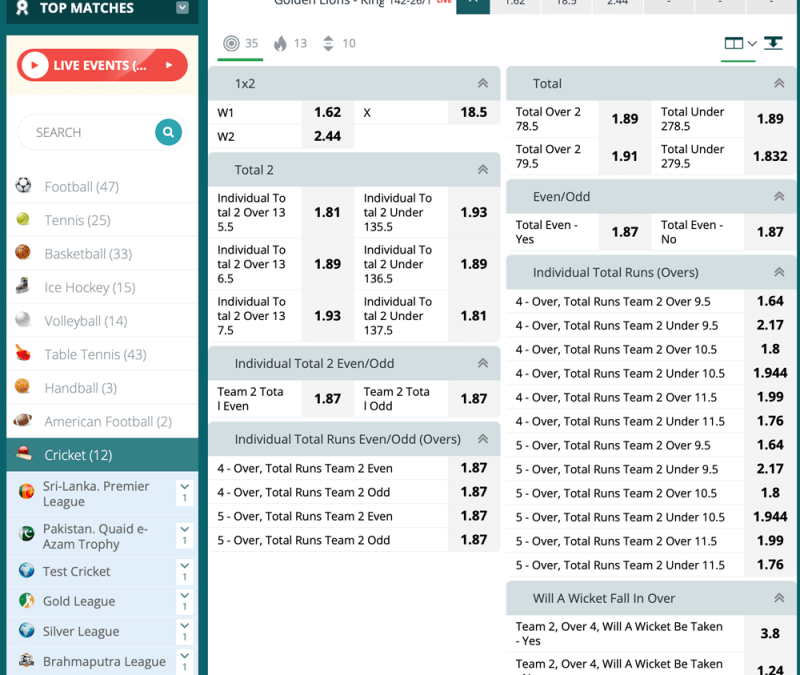Click the play icon on Live Events
Image resolution: width=800 pixels, height=675 pixels.
[35, 65]
